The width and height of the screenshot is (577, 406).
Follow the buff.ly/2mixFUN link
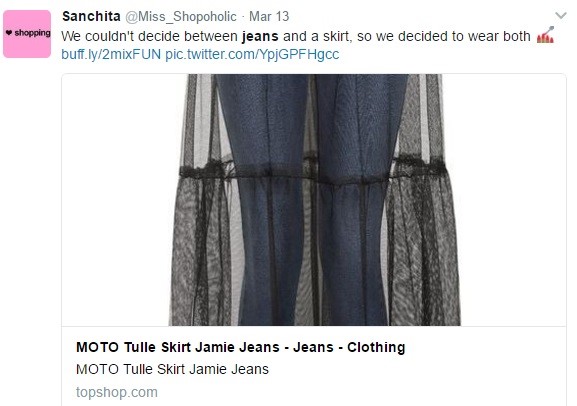click(111, 54)
